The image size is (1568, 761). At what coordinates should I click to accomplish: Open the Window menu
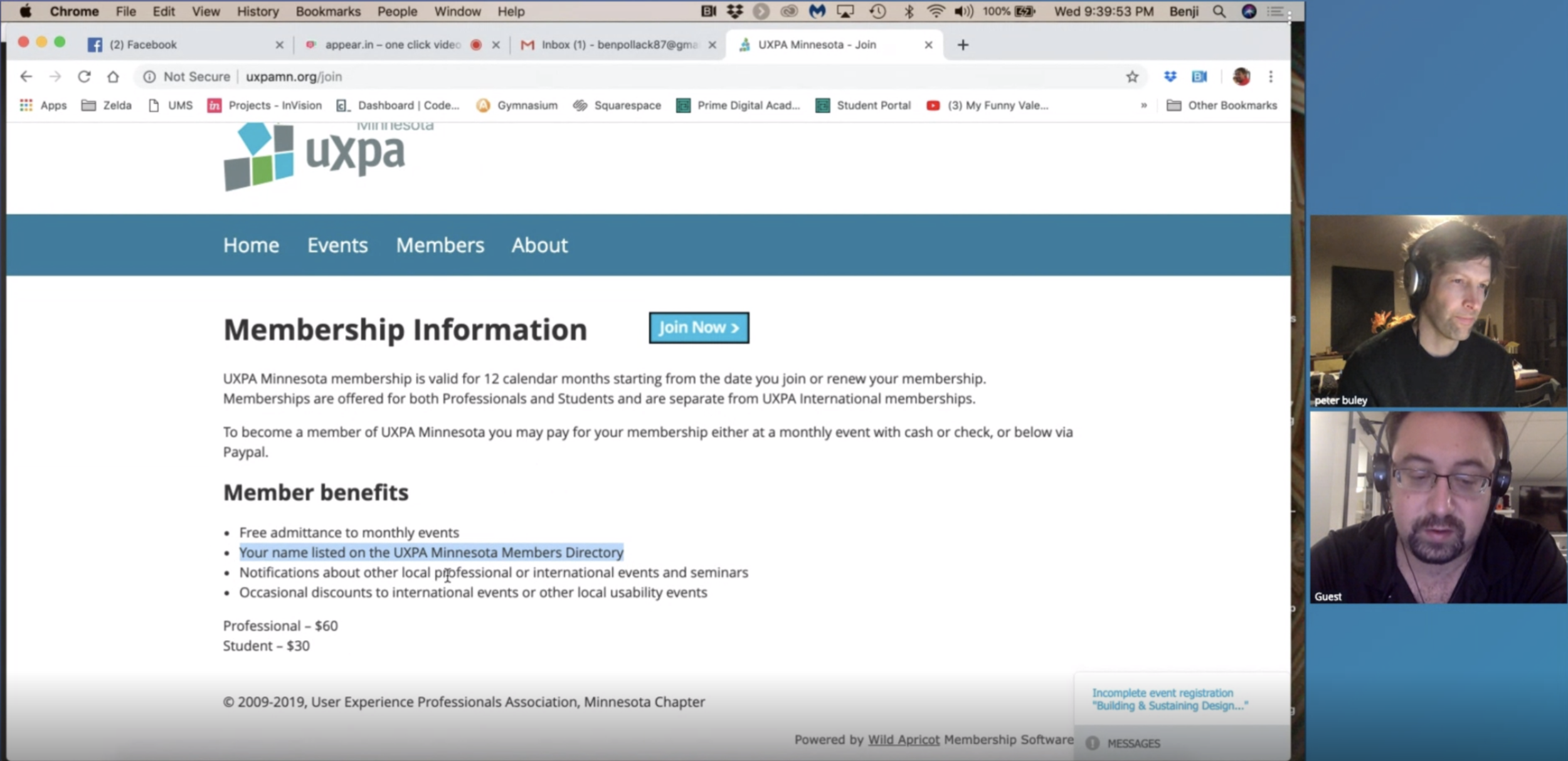tap(457, 11)
